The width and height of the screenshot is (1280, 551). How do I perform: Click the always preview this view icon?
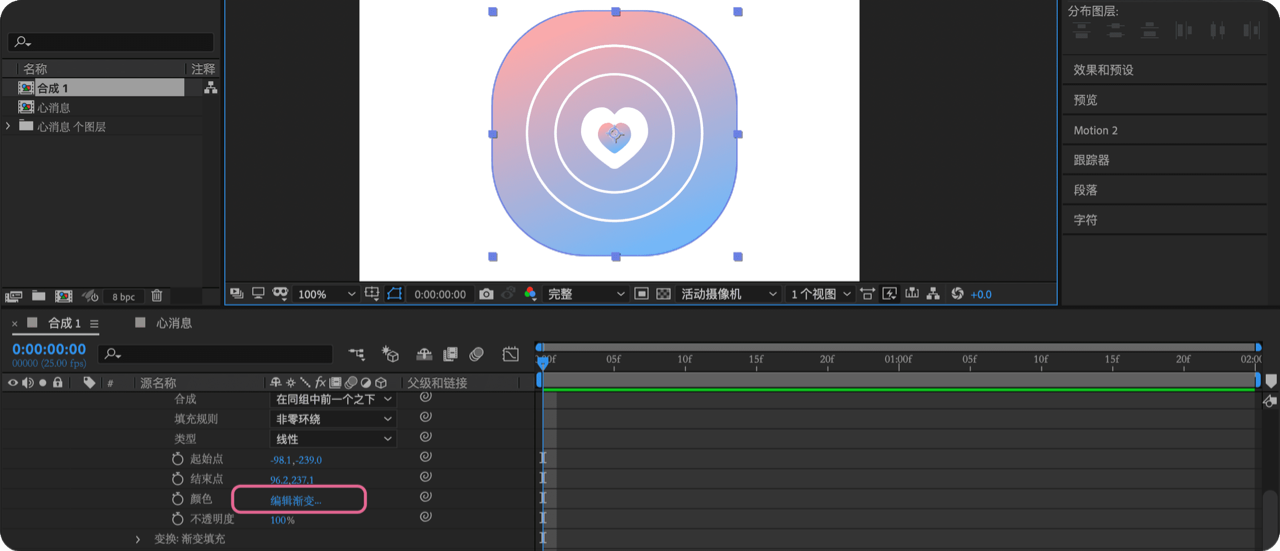coord(237,294)
